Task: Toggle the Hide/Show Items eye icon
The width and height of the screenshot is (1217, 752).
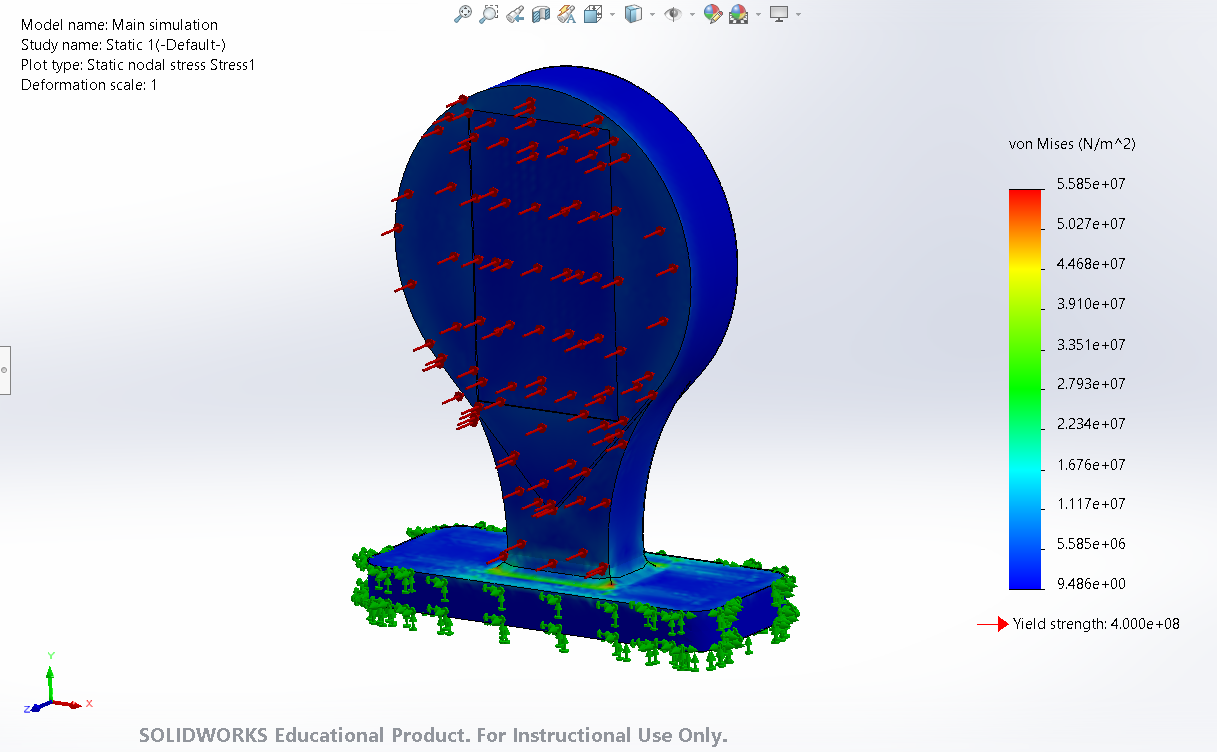Action: [x=673, y=14]
